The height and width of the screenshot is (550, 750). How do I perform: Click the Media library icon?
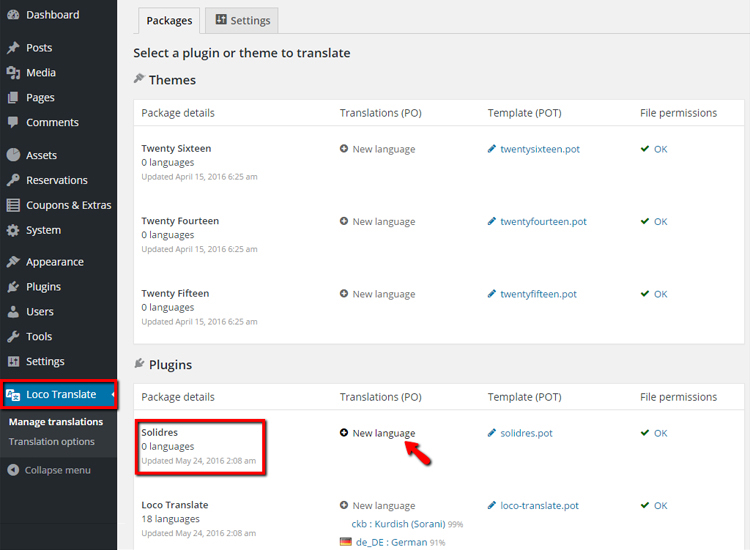13,73
